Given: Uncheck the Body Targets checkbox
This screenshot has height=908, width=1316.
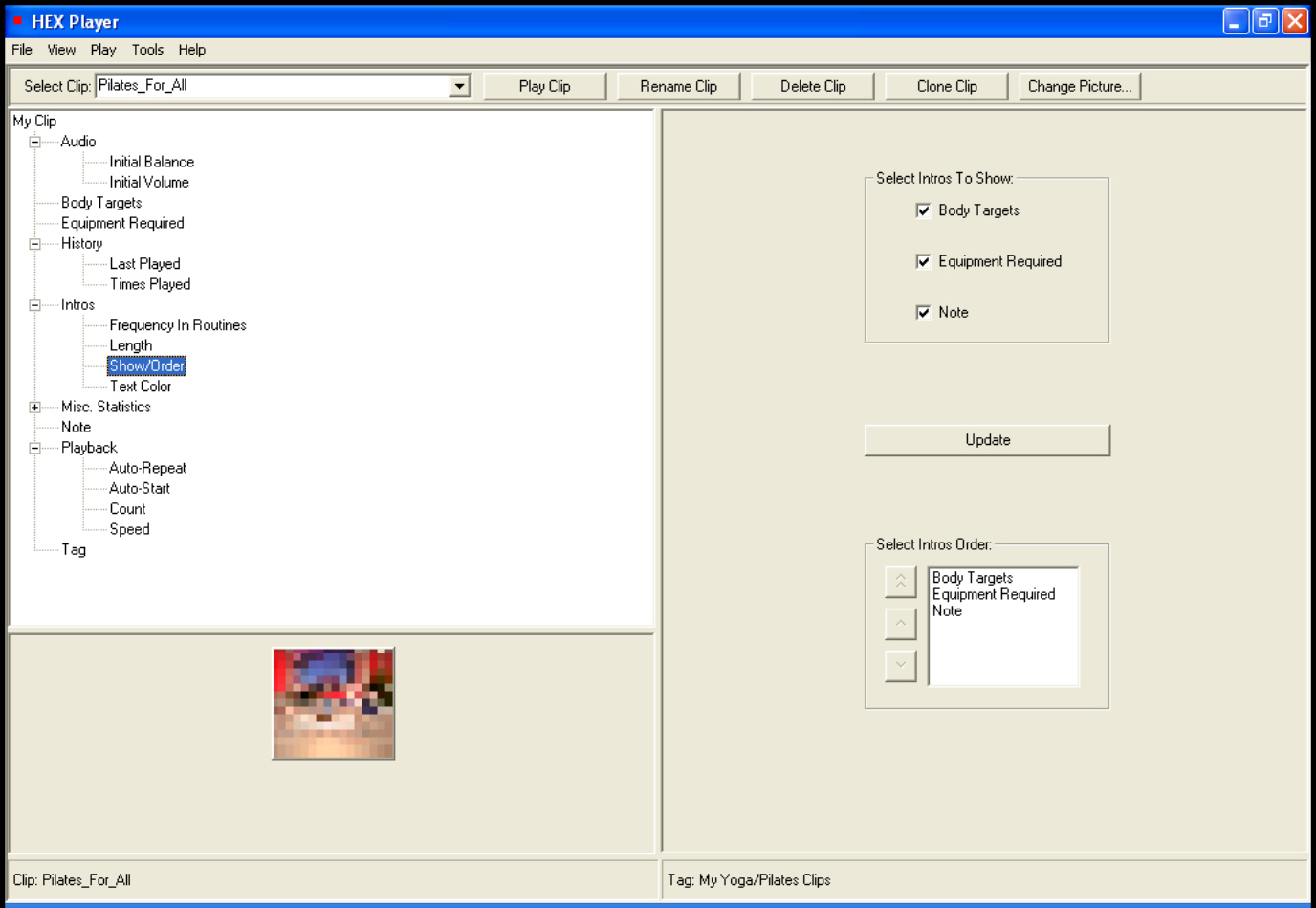Looking at the screenshot, I should (923, 210).
